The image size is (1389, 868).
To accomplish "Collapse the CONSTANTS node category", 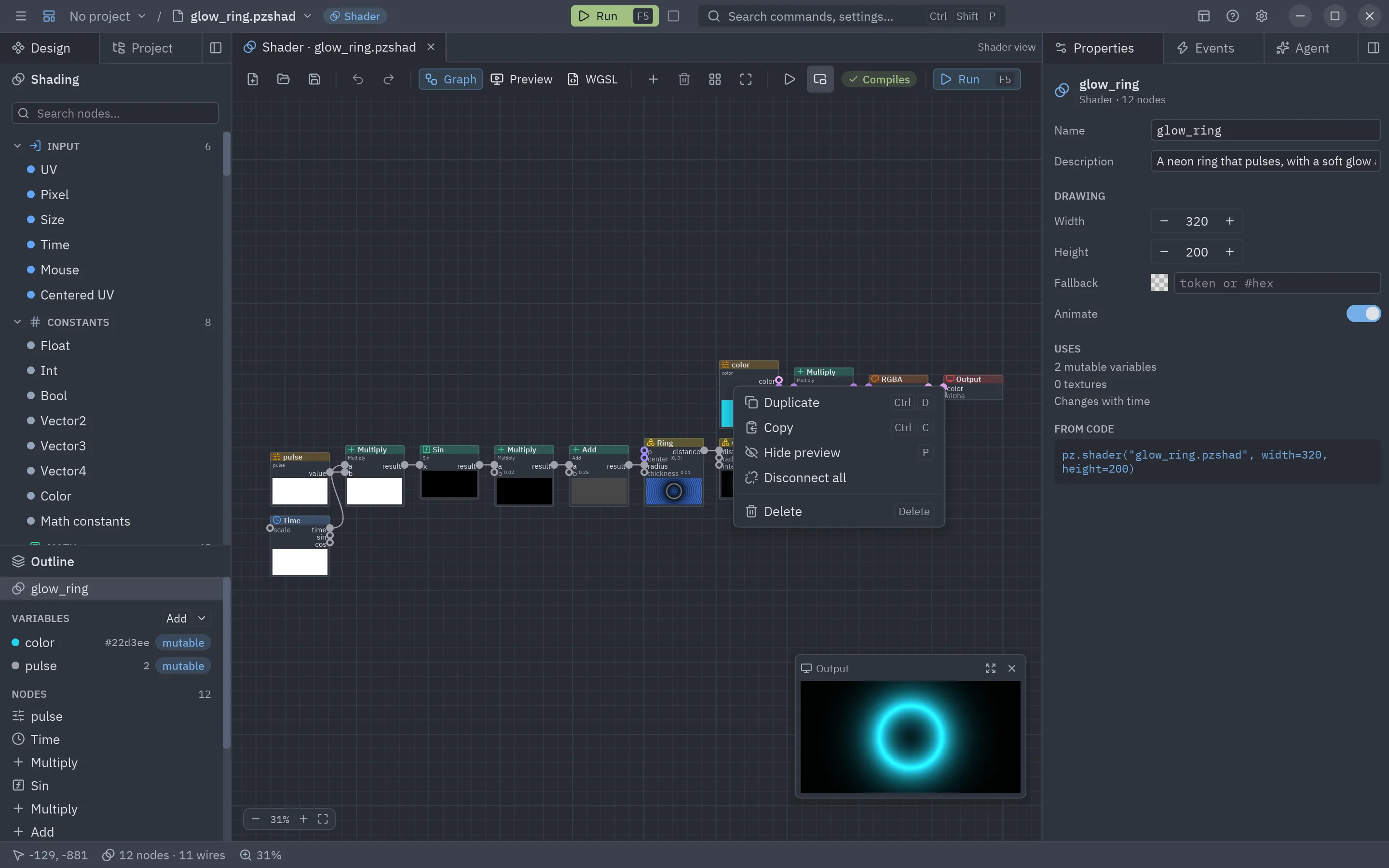I will [x=17, y=322].
